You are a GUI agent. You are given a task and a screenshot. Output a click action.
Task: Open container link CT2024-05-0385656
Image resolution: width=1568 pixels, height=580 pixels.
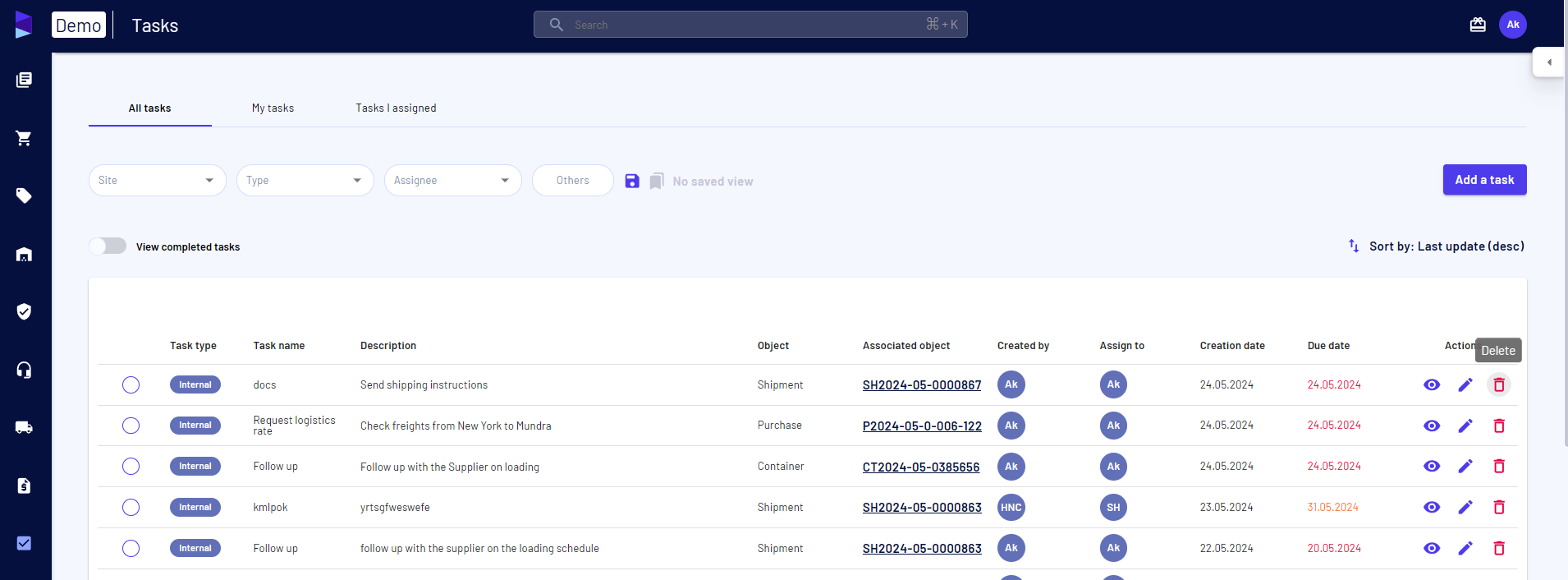(921, 467)
